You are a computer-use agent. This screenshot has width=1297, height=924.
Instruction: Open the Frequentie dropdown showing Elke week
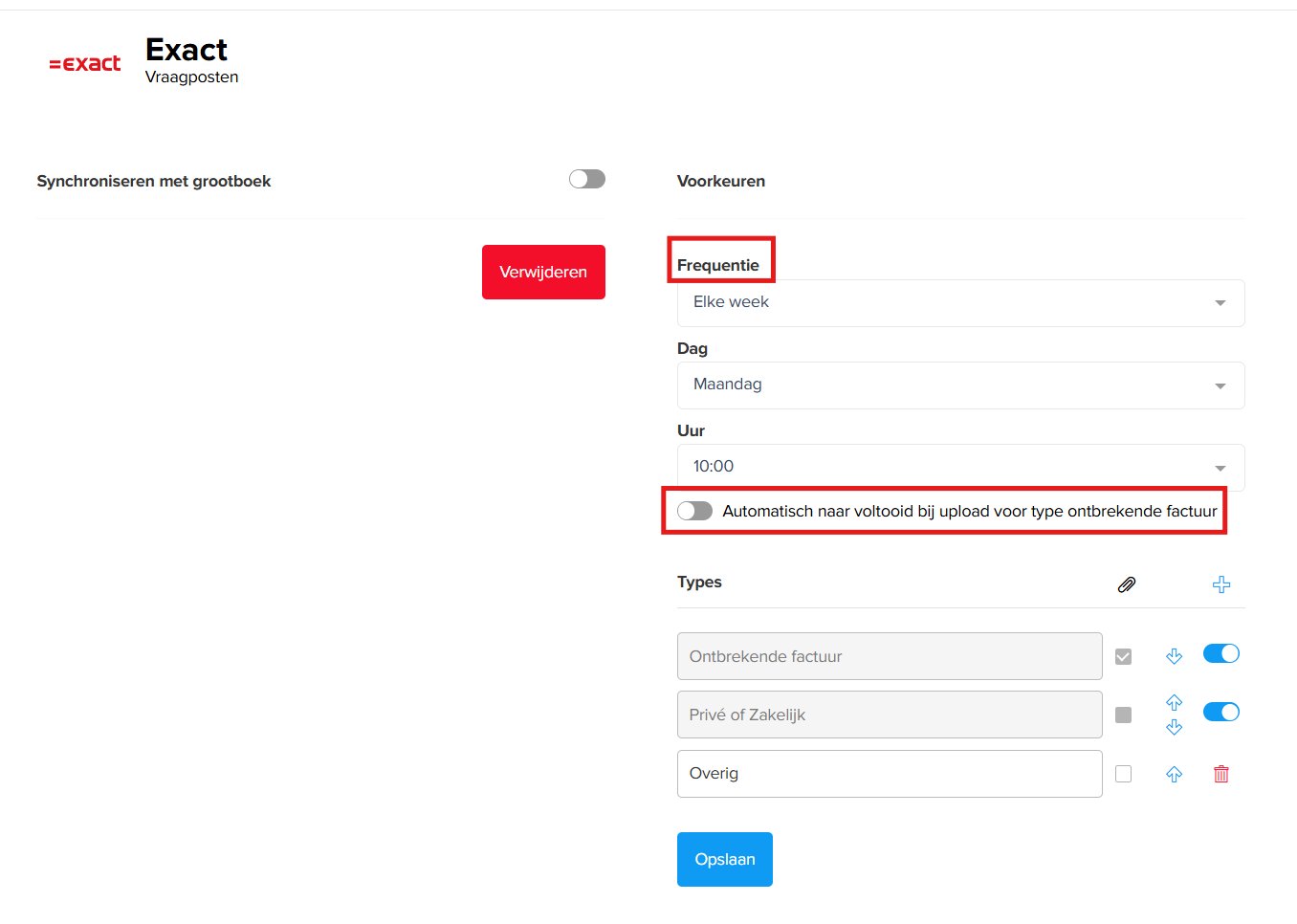(960, 302)
